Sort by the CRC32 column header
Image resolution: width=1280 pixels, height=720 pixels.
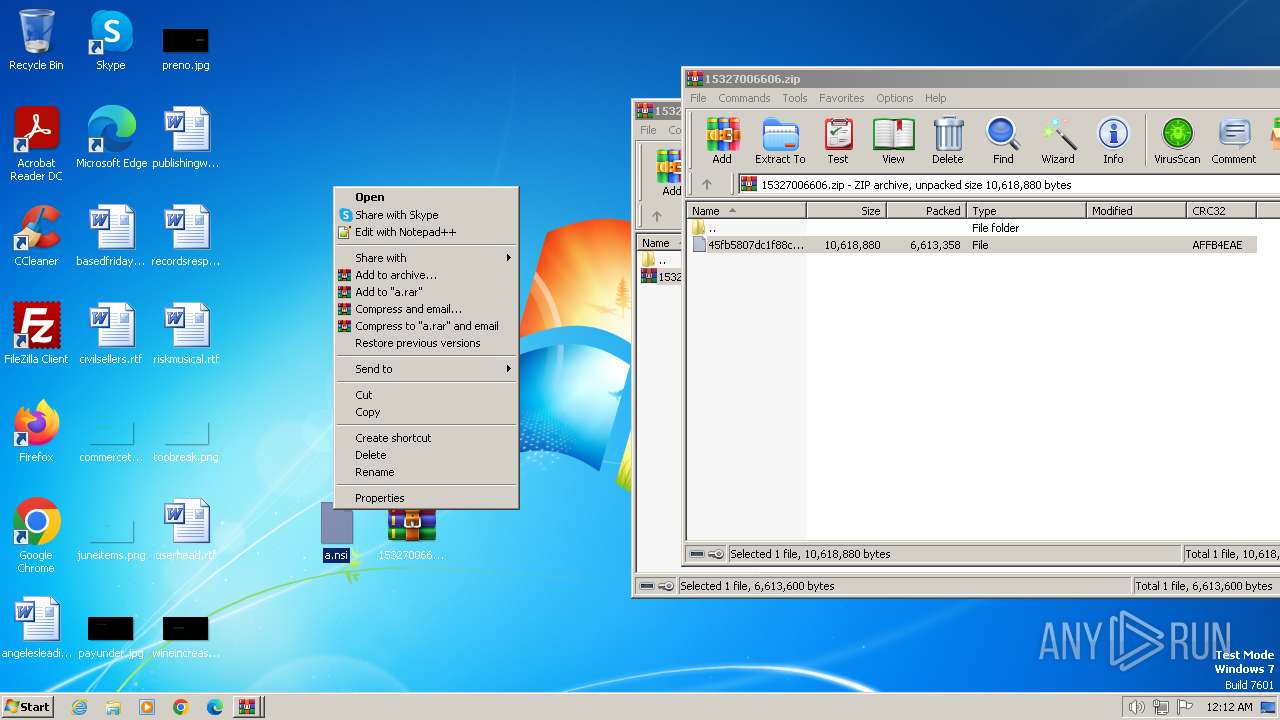(x=1221, y=211)
